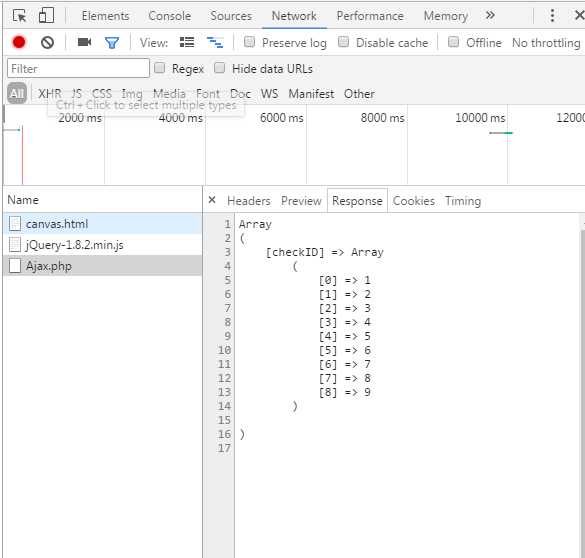Click the capture screenshots camera icon
Screen dimensions: 585x558
click(84, 42)
